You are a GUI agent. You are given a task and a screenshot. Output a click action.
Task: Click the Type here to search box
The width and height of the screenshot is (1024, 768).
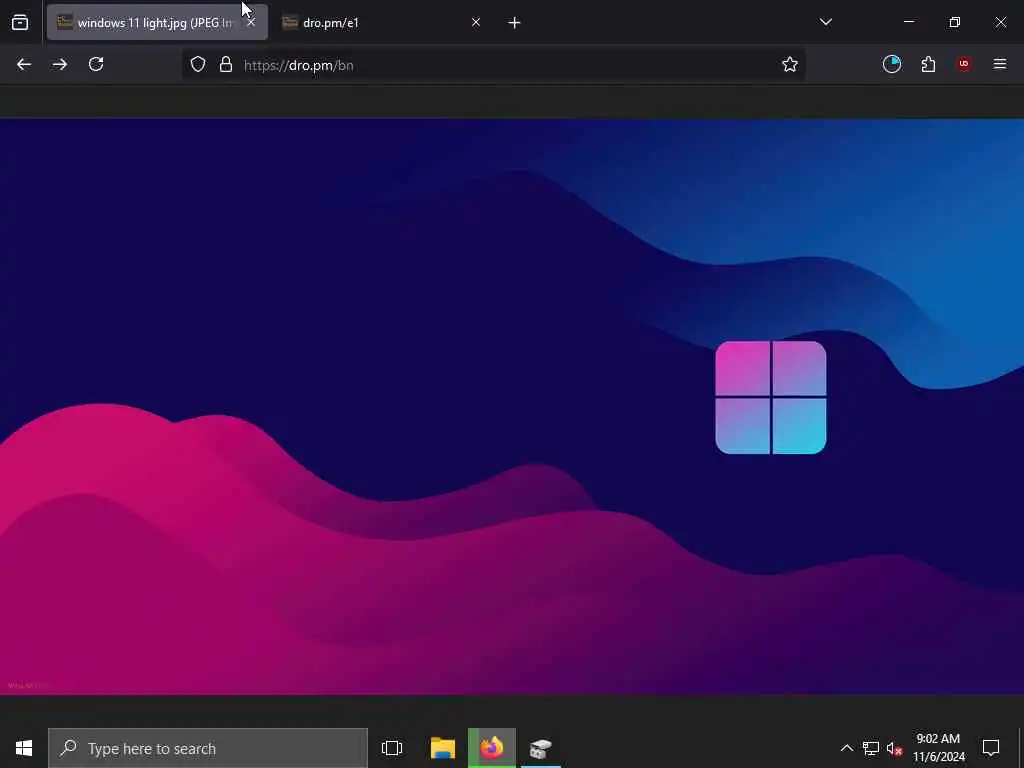(x=208, y=748)
